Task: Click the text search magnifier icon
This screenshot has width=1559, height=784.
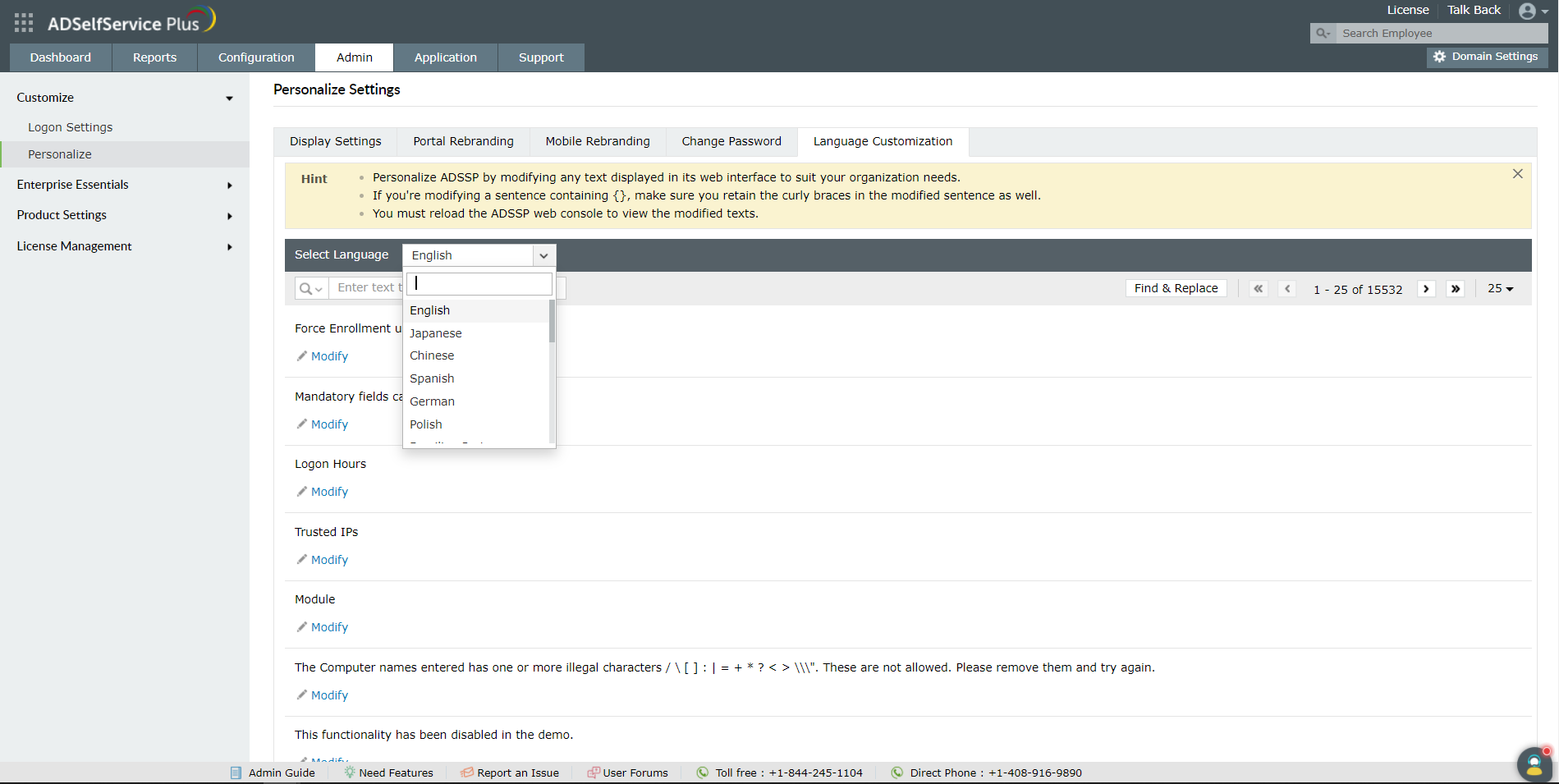Action: 311,288
